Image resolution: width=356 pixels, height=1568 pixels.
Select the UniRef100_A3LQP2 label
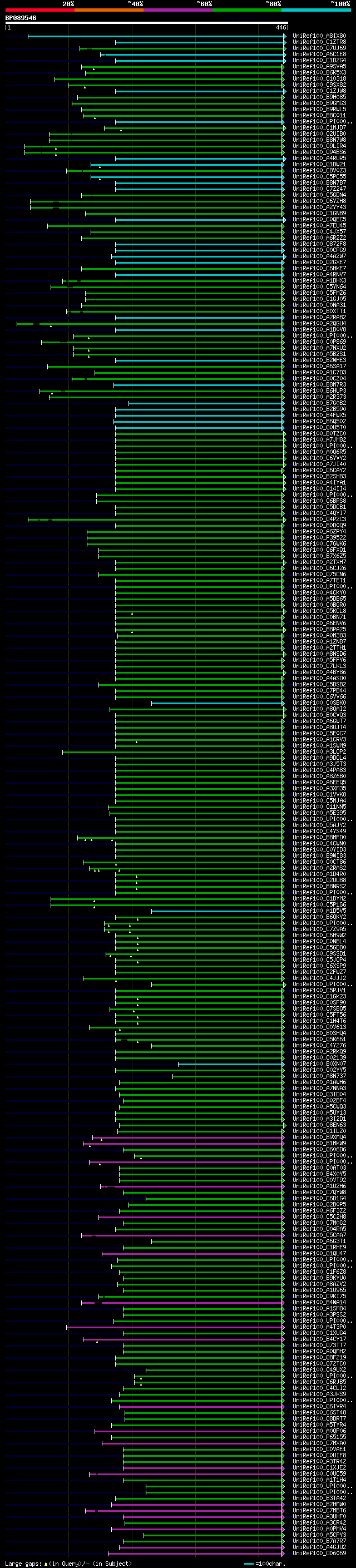click(x=319, y=752)
